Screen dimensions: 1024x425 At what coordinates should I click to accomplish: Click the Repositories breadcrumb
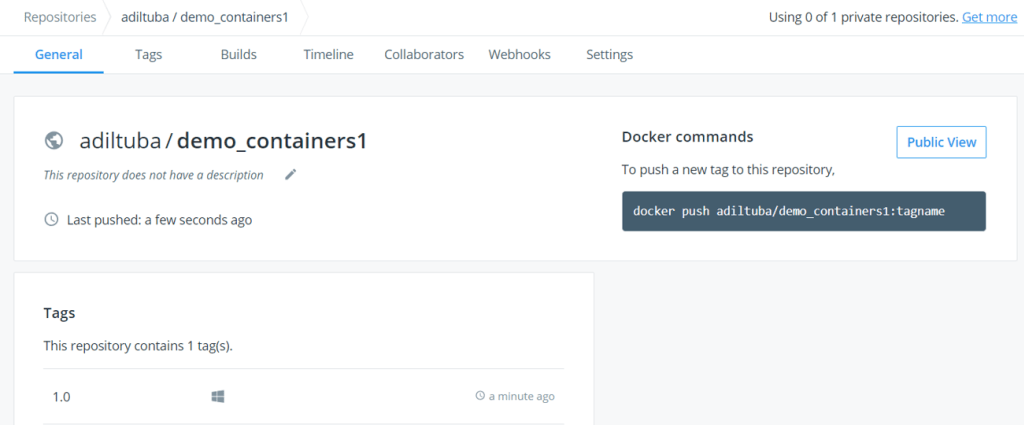pyautogui.click(x=60, y=17)
